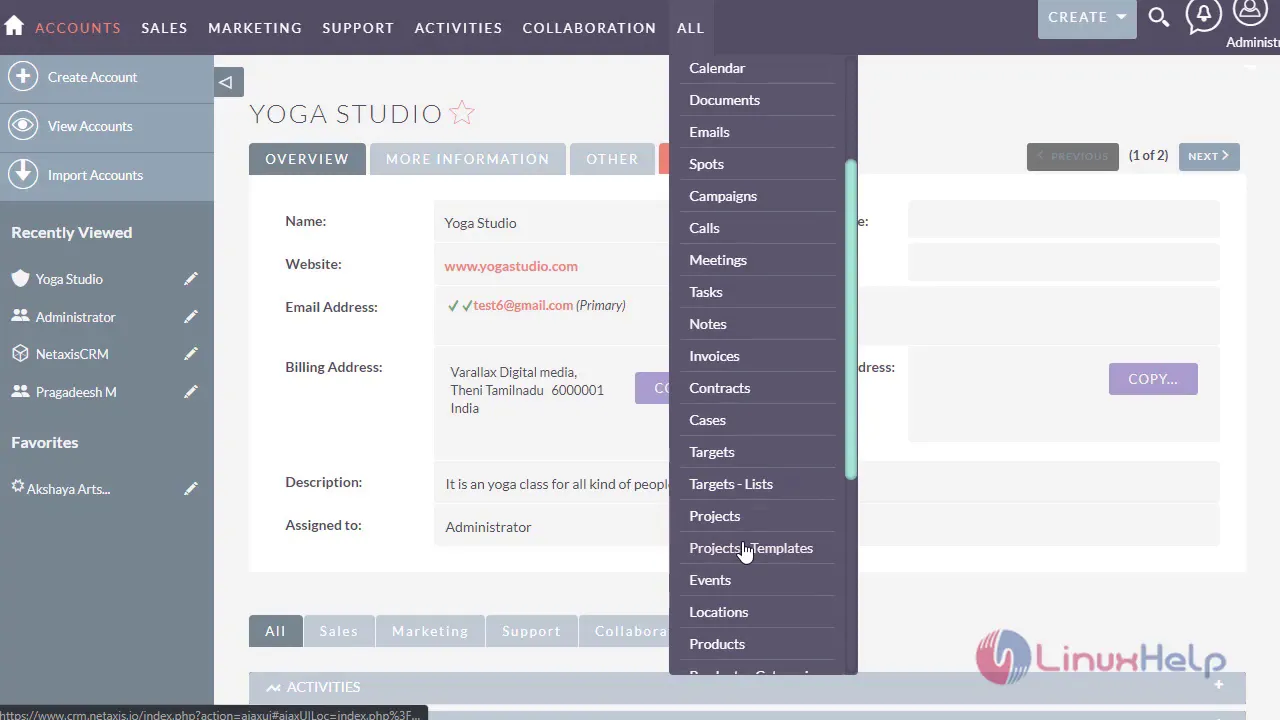The height and width of the screenshot is (720, 1280).
Task: Go to the Home icon
Action: click(14, 27)
